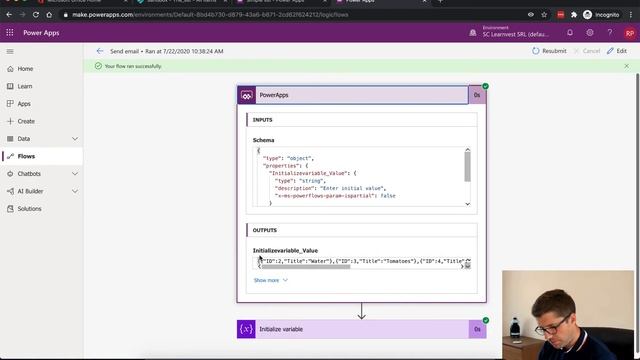Select Flows in the sidebar
The image size is (640, 360).
pyautogui.click(x=42, y=156)
